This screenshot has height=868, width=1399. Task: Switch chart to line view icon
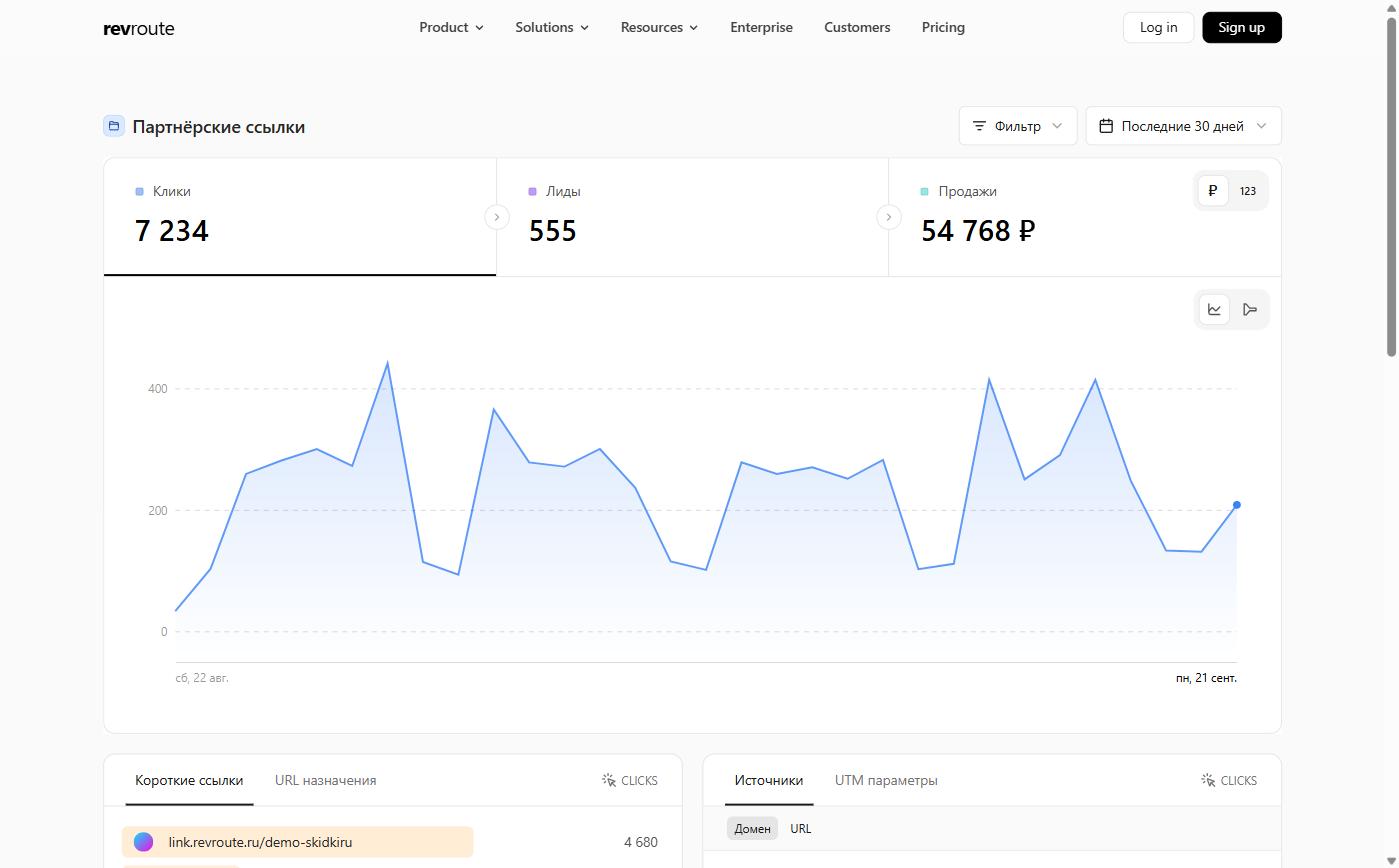[x=1214, y=309]
